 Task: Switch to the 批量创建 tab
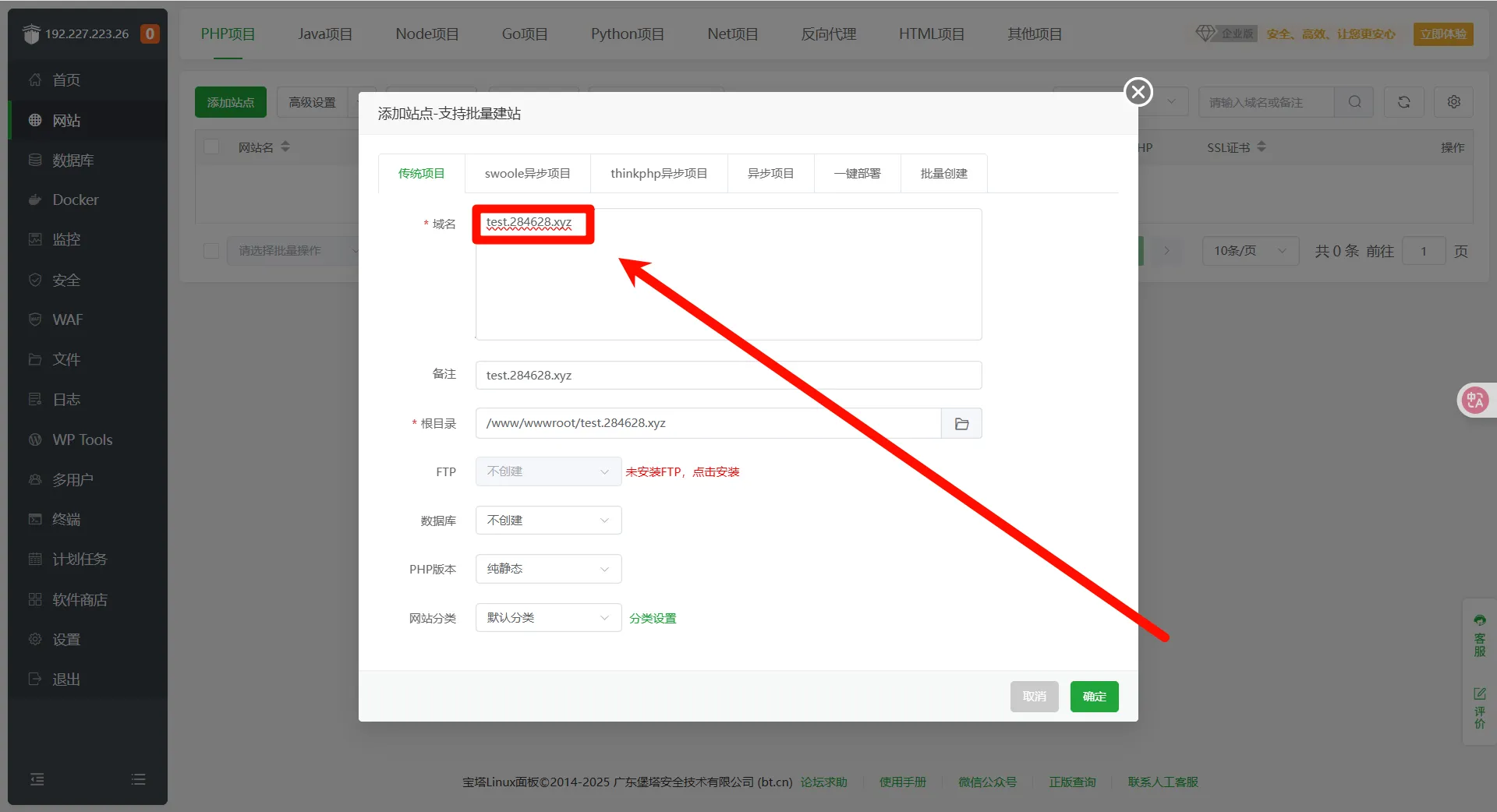pyautogui.click(x=943, y=174)
